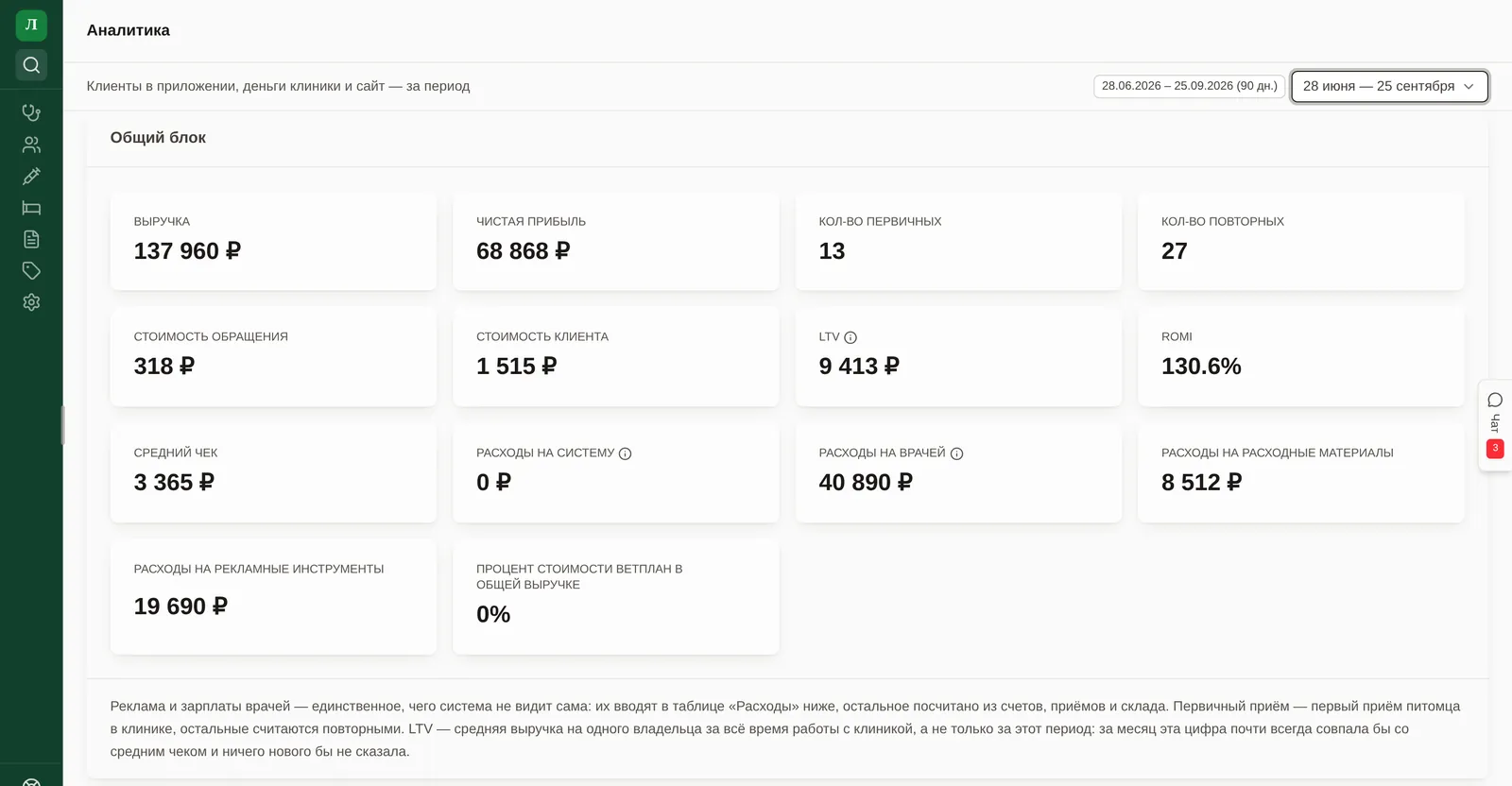Click the sidebar resize handle
This screenshot has width=1512, height=786.
(63, 425)
